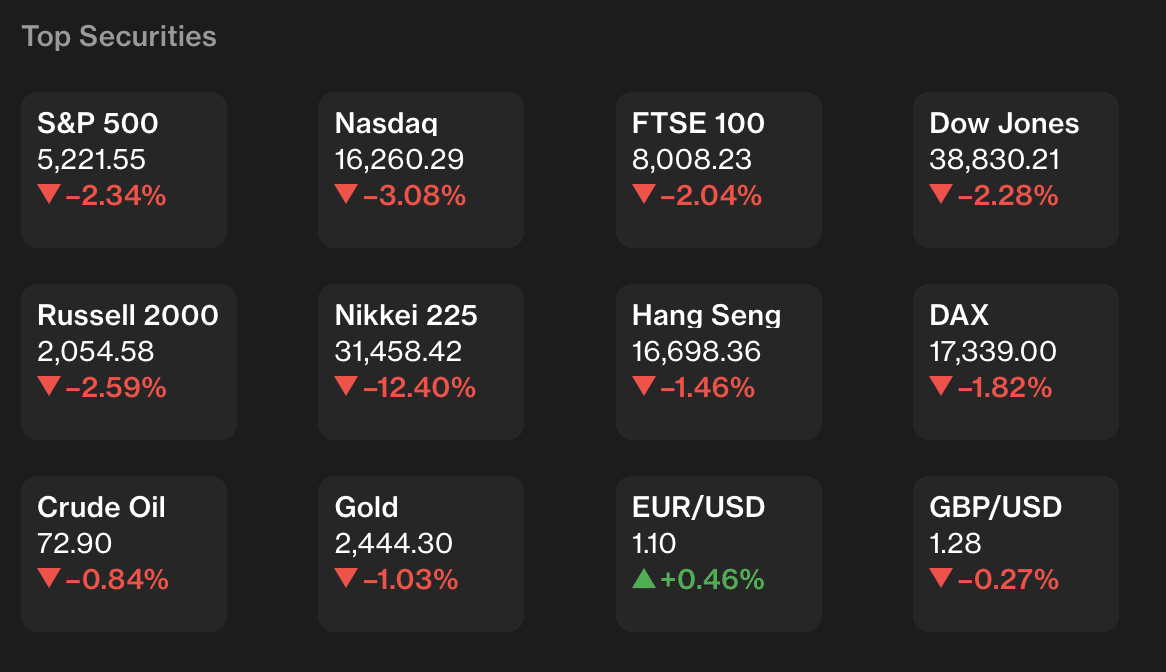The height and width of the screenshot is (672, 1166).
Task: Select the Russell 2000 card
Action: (129, 362)
